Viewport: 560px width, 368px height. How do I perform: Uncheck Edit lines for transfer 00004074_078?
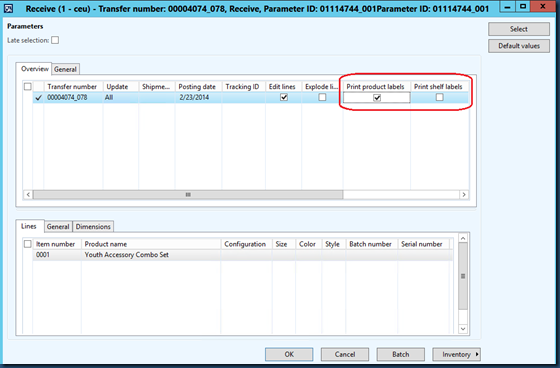click(284, 97)
